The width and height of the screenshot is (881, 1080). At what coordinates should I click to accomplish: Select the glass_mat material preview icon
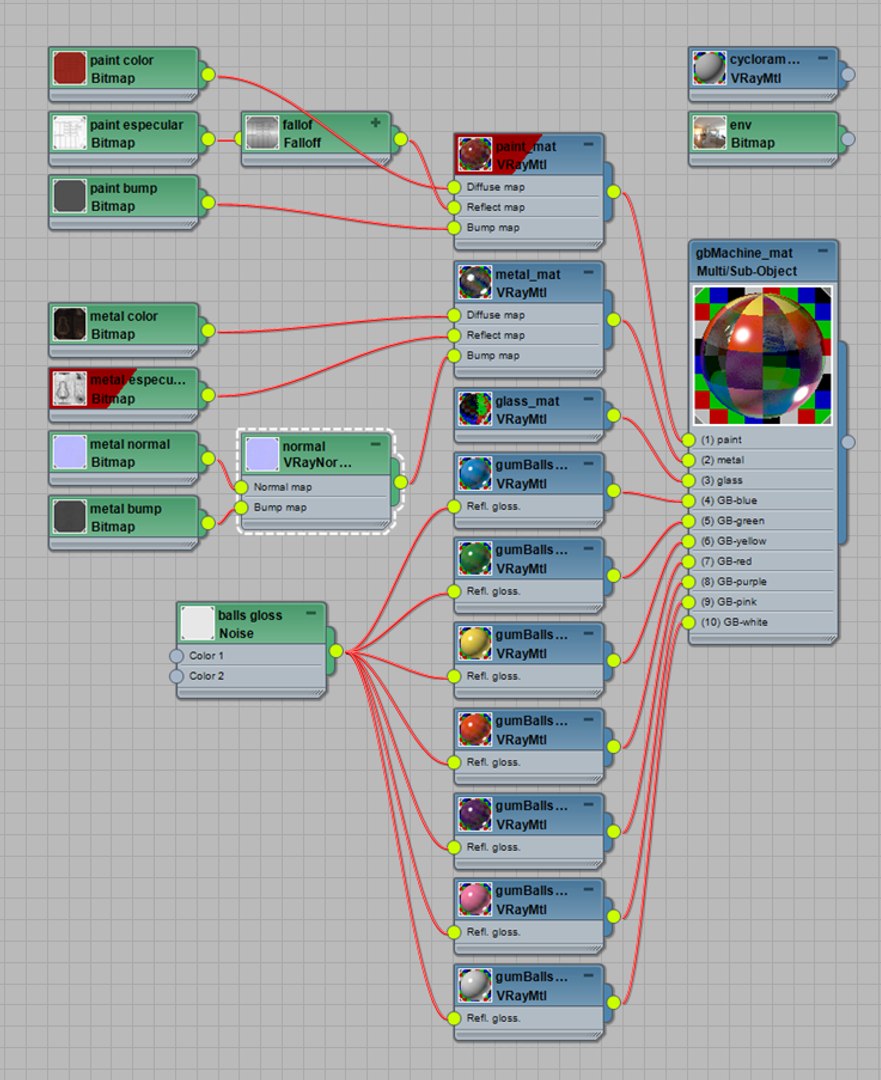coord(475,410)
